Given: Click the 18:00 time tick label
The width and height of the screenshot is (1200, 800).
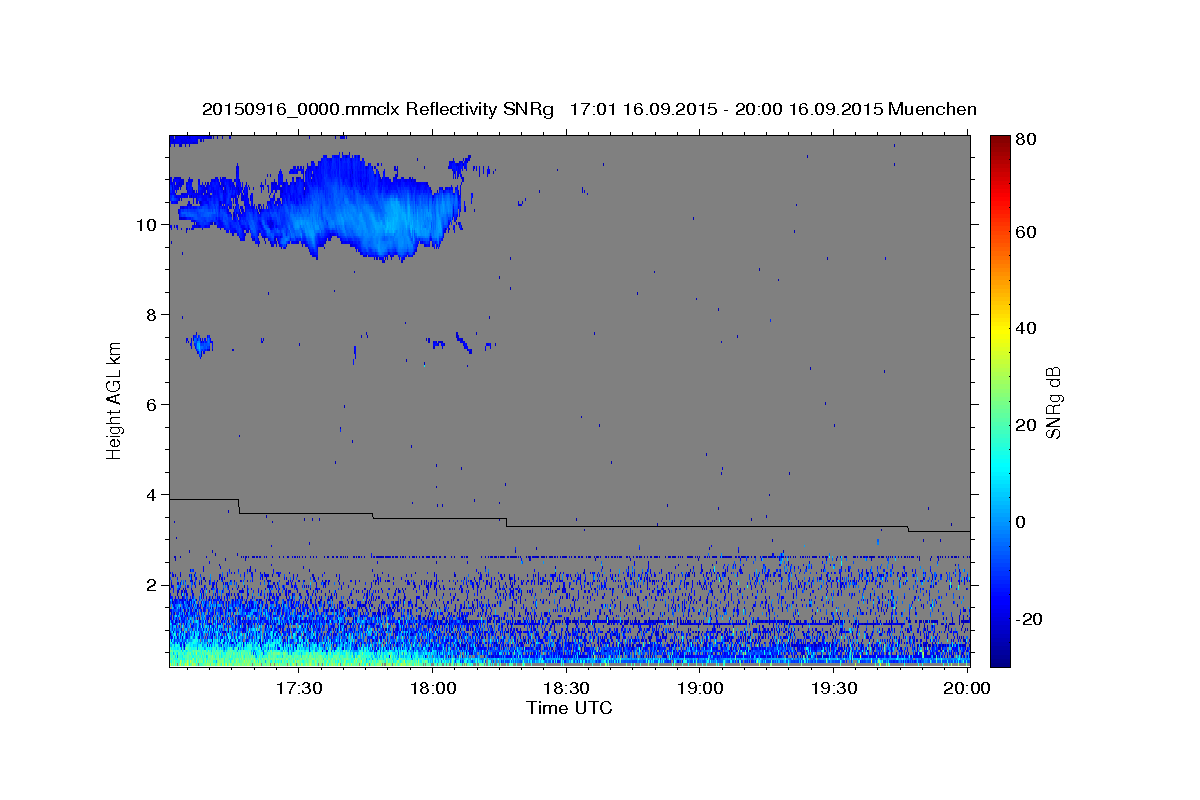Looking at the screenshot, I should 434,689.
